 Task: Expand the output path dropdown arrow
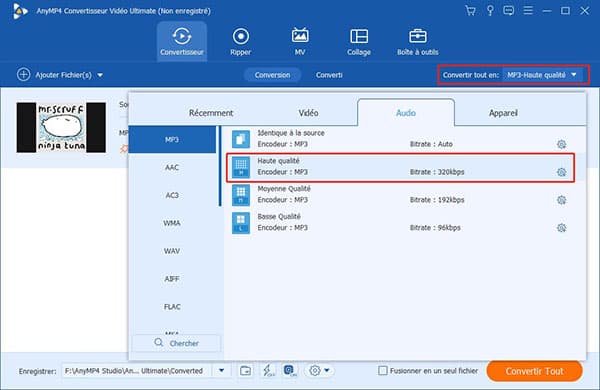[222, 370]
